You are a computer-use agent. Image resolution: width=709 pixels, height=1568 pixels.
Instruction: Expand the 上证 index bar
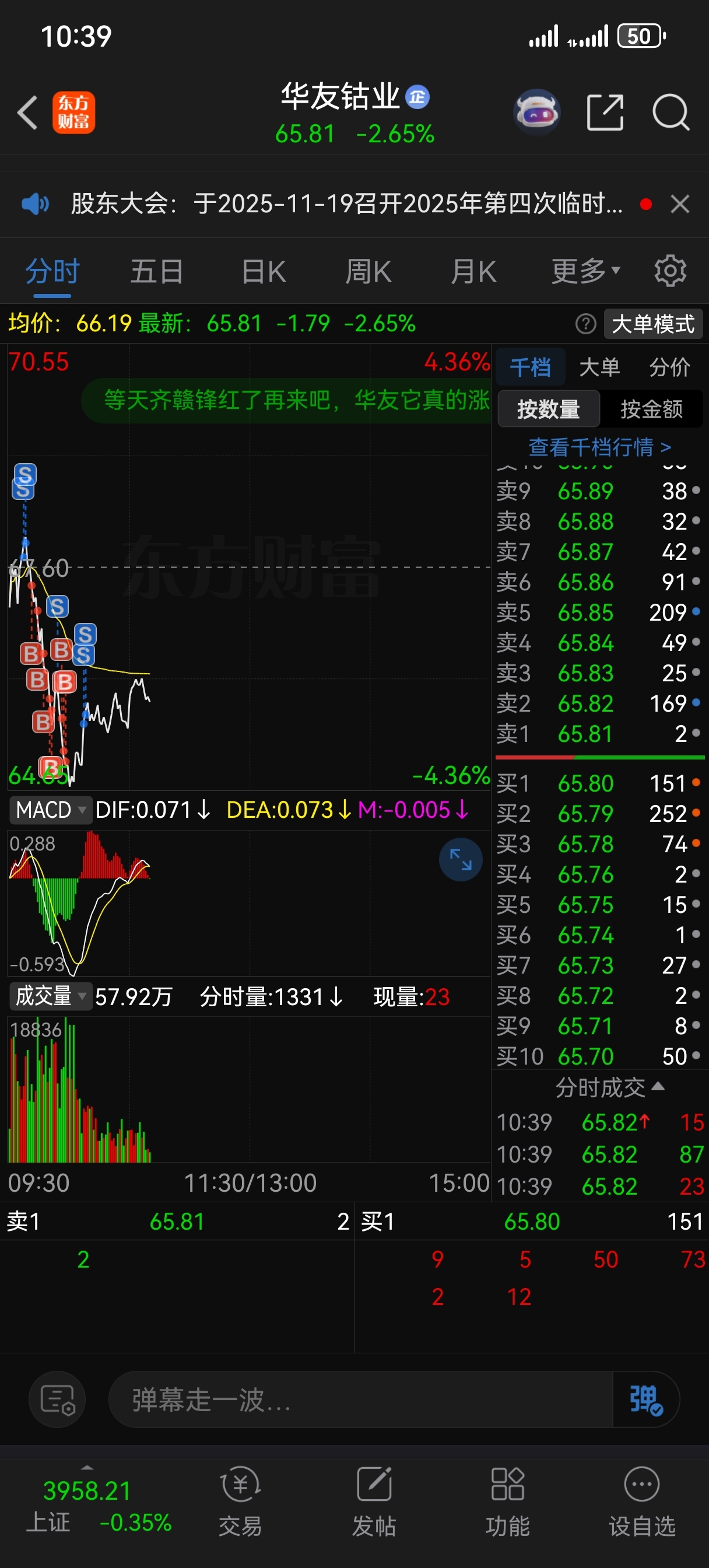pos(87,1468)
